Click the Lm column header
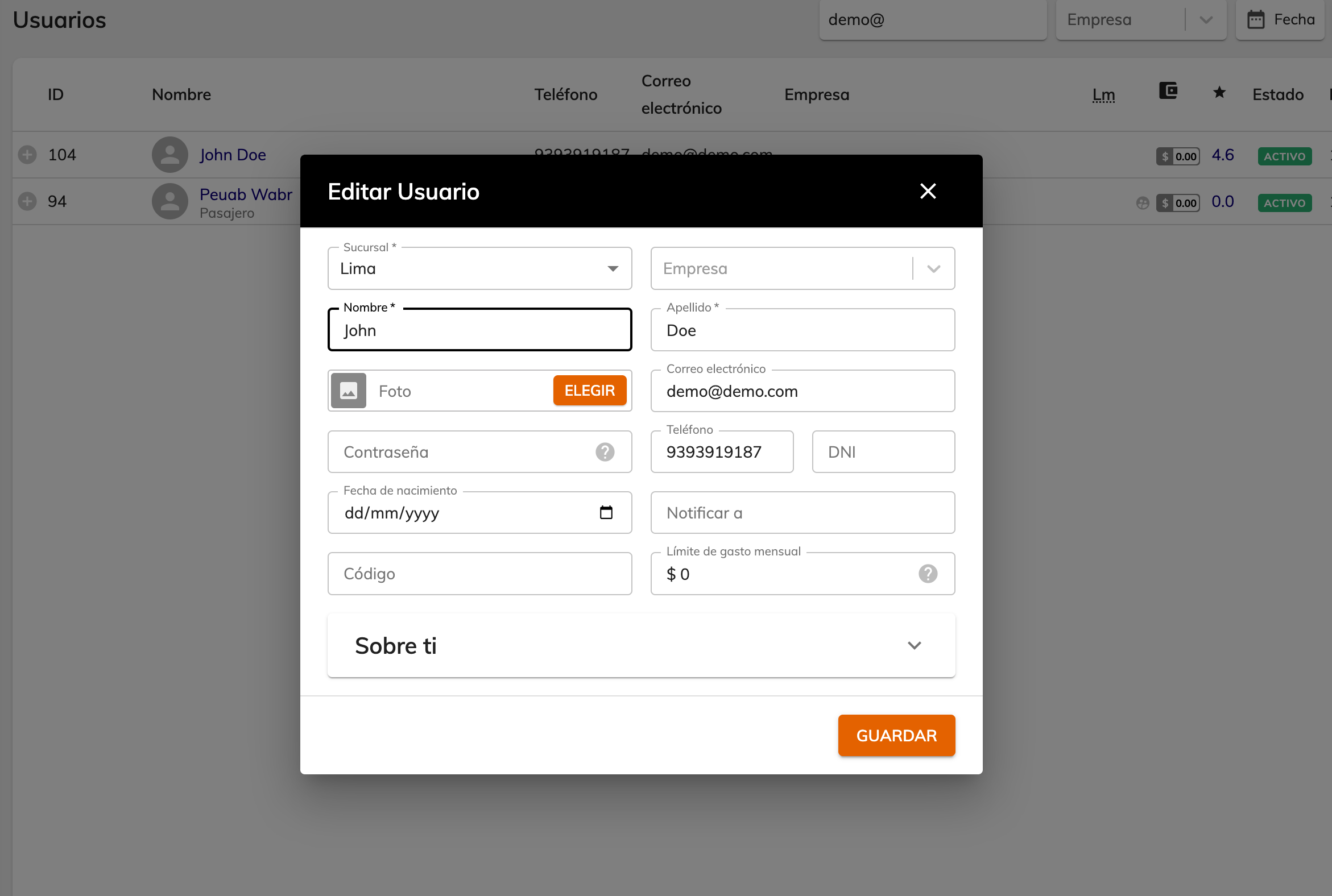The height and width of the screenshot is (896, 1332). (x=1103, y=94)
